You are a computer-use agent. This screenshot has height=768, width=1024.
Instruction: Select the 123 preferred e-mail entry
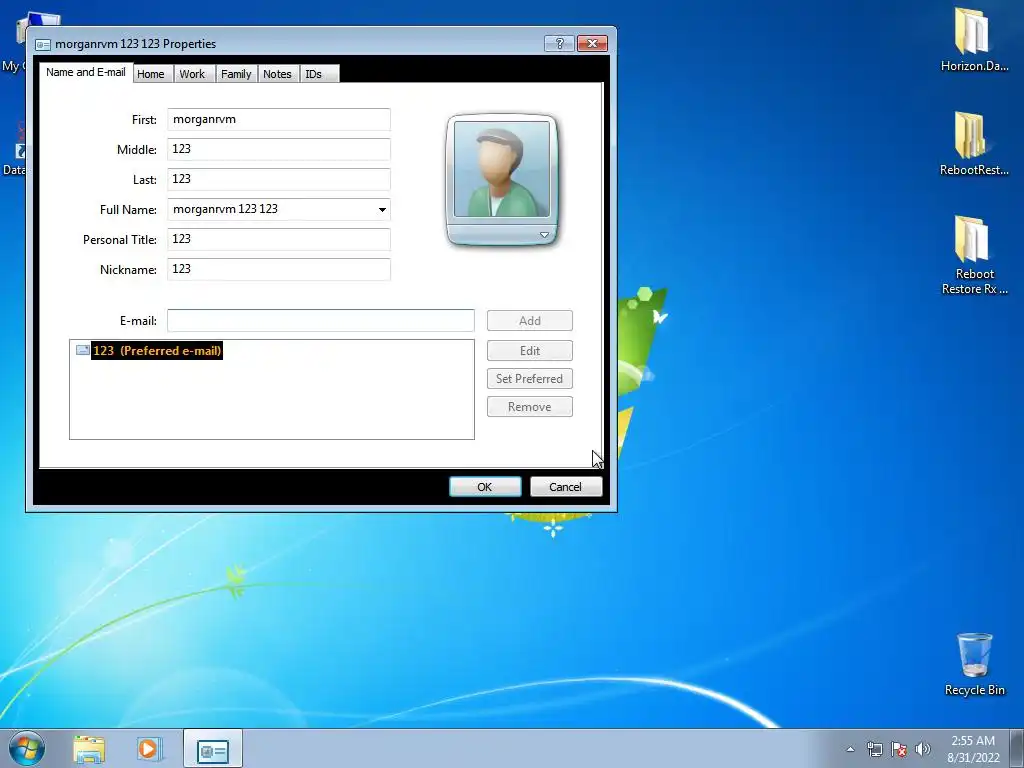coord(157,351)
